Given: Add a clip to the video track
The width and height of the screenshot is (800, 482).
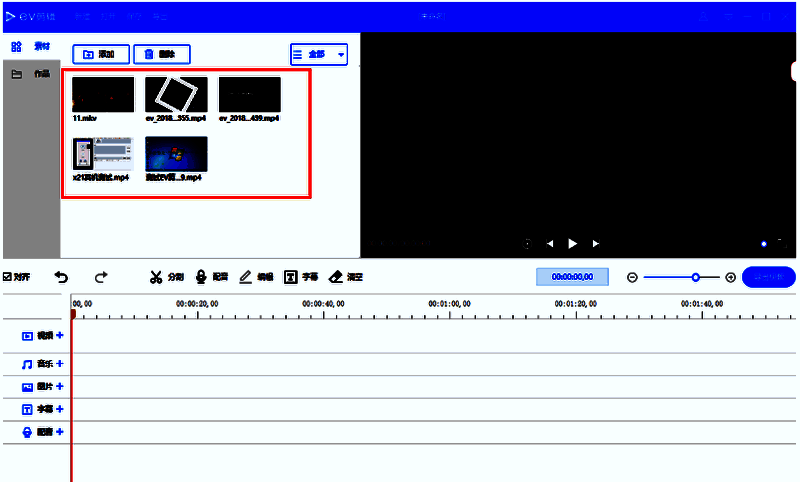Looking at the screenshot, I should tap(60, 336).
